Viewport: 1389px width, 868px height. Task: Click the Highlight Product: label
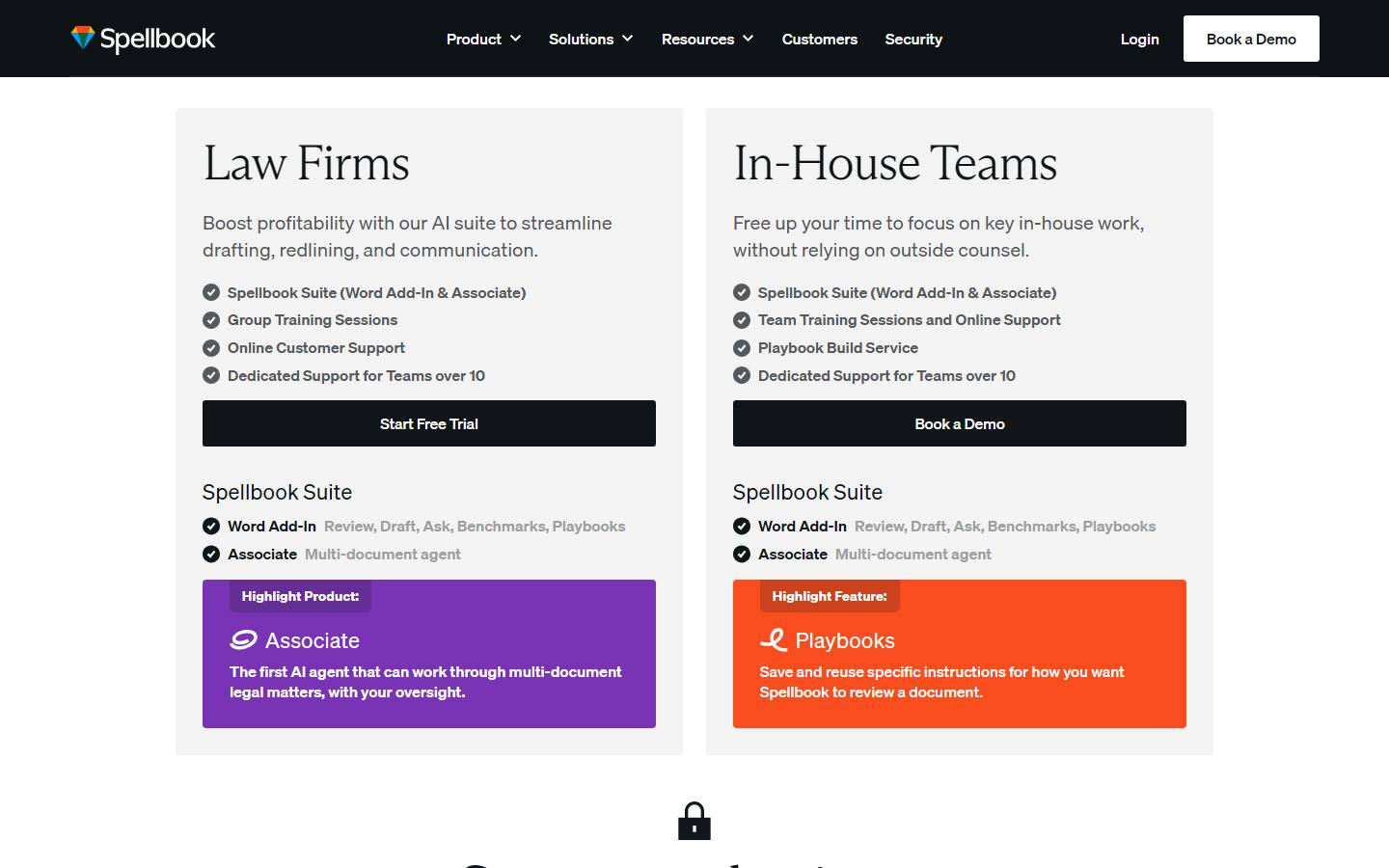[300, 596]
